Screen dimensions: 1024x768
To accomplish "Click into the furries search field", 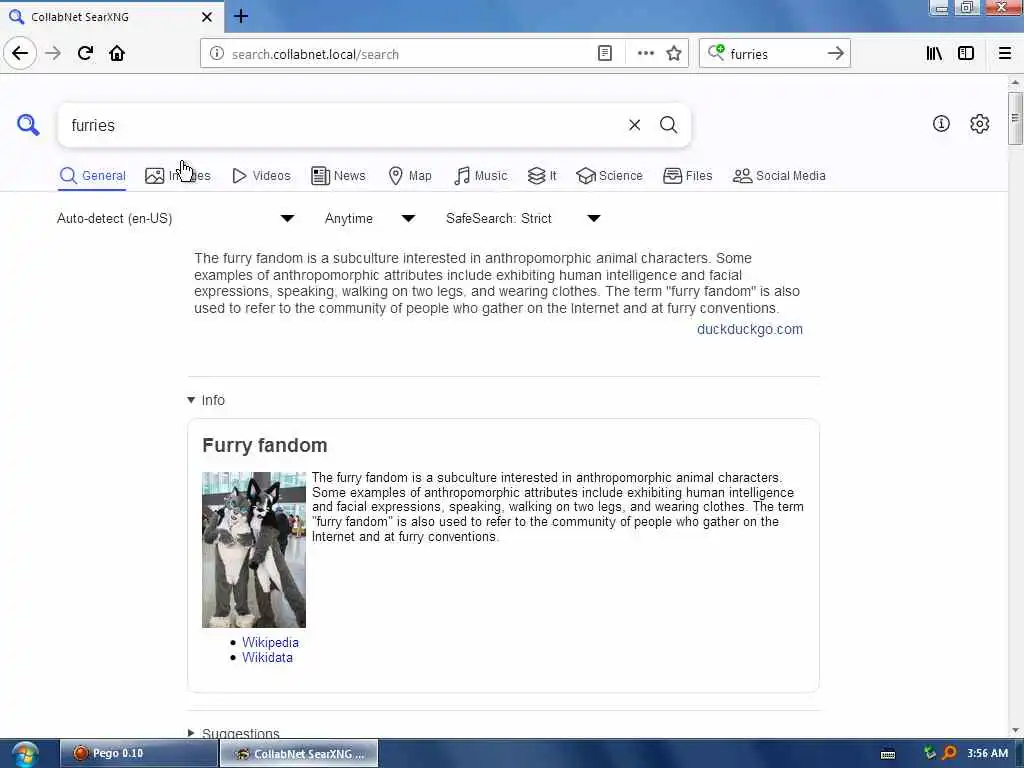I will pos(340,125).
